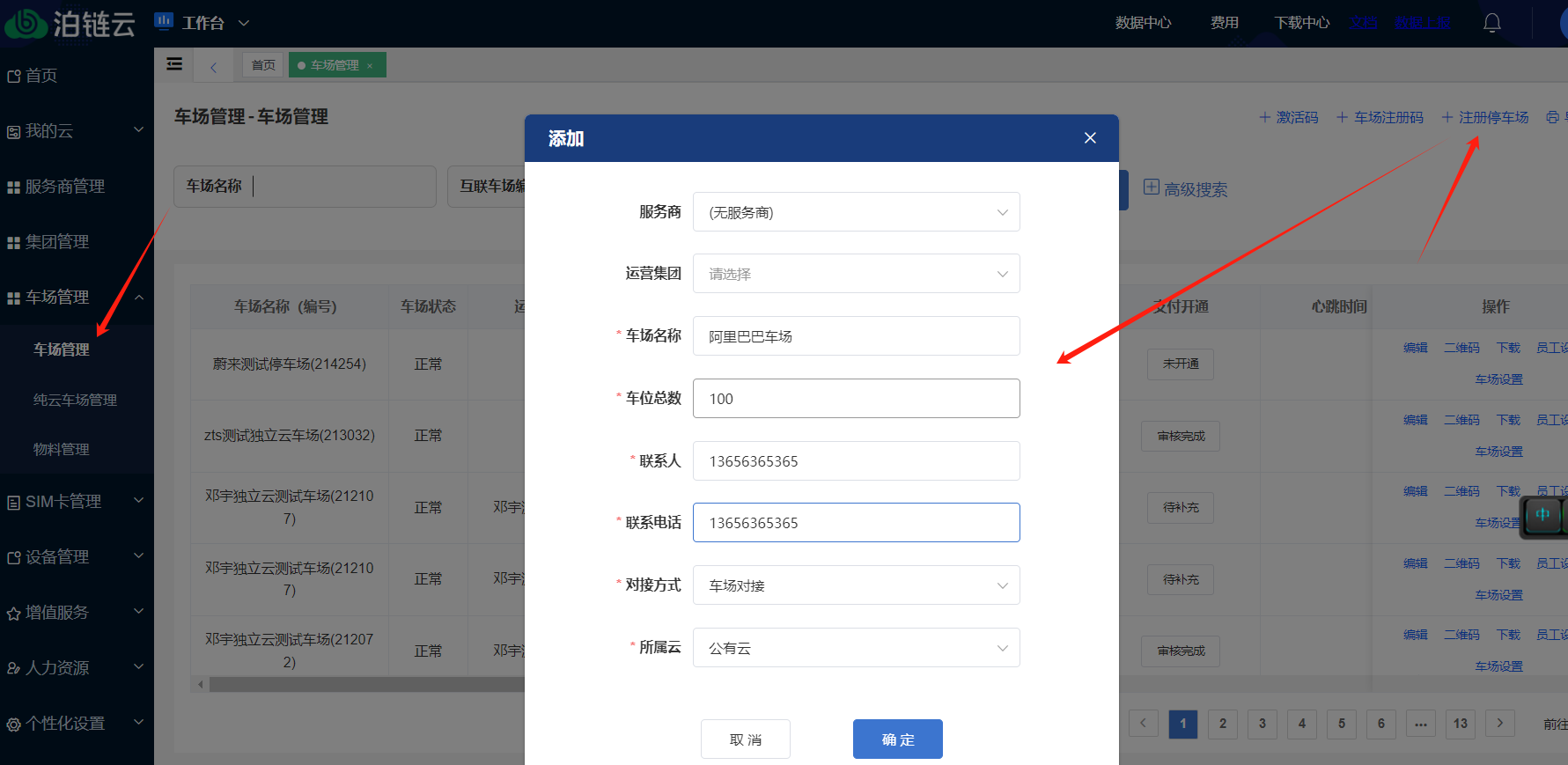The image size is (1568, 765).
Task: Toggle the sidebar collapse hamburger icon
Action: coord(174,64)
